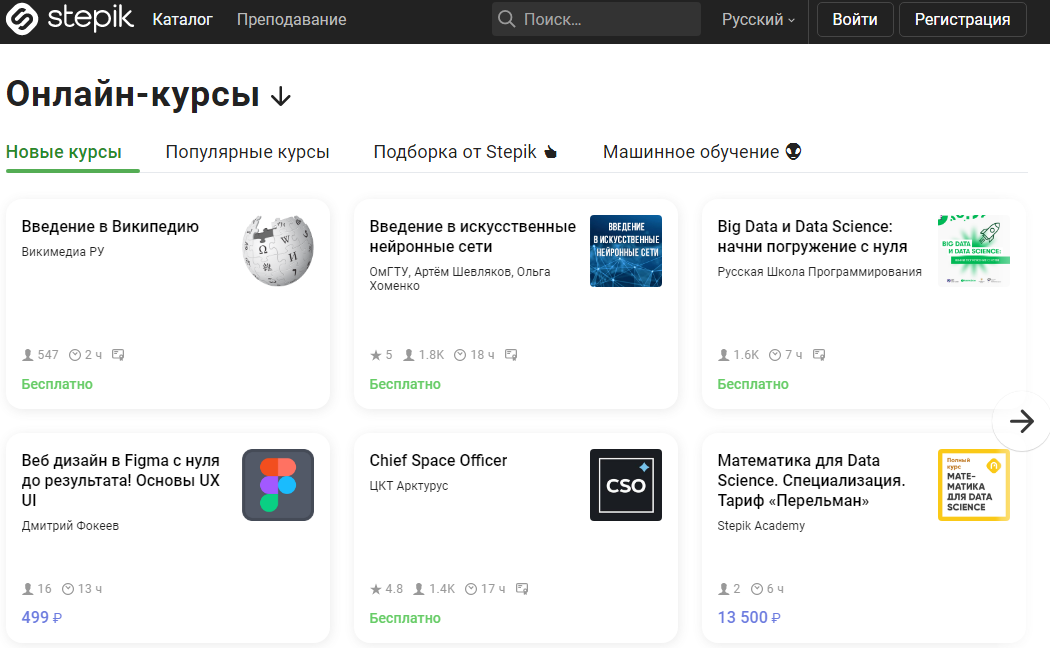Open course Введение в искусственные нейронные сети
This screenshot has height=648, width=1050.
pos(473,236)
